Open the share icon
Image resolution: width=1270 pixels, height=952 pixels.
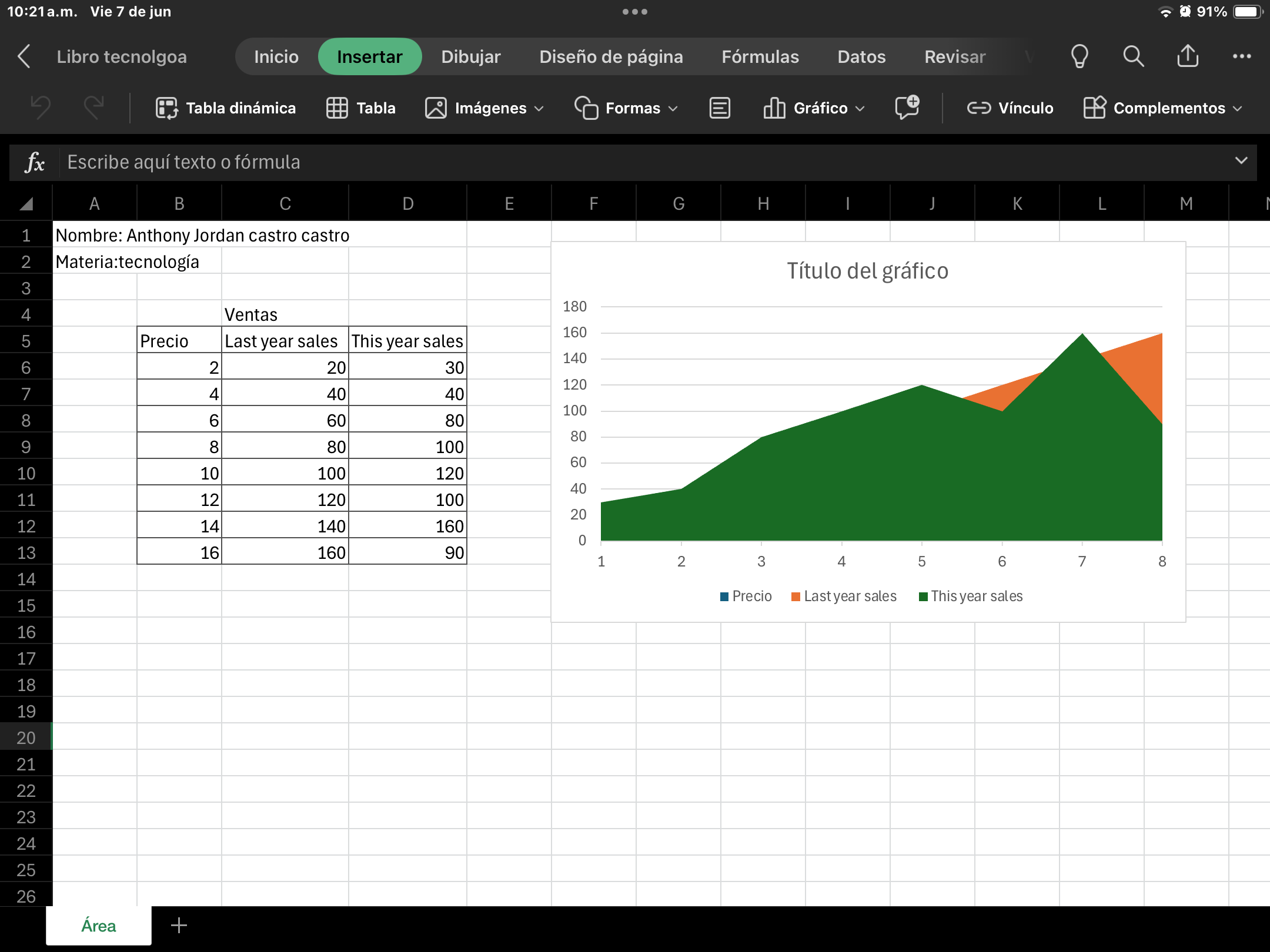pos(1188,56)
